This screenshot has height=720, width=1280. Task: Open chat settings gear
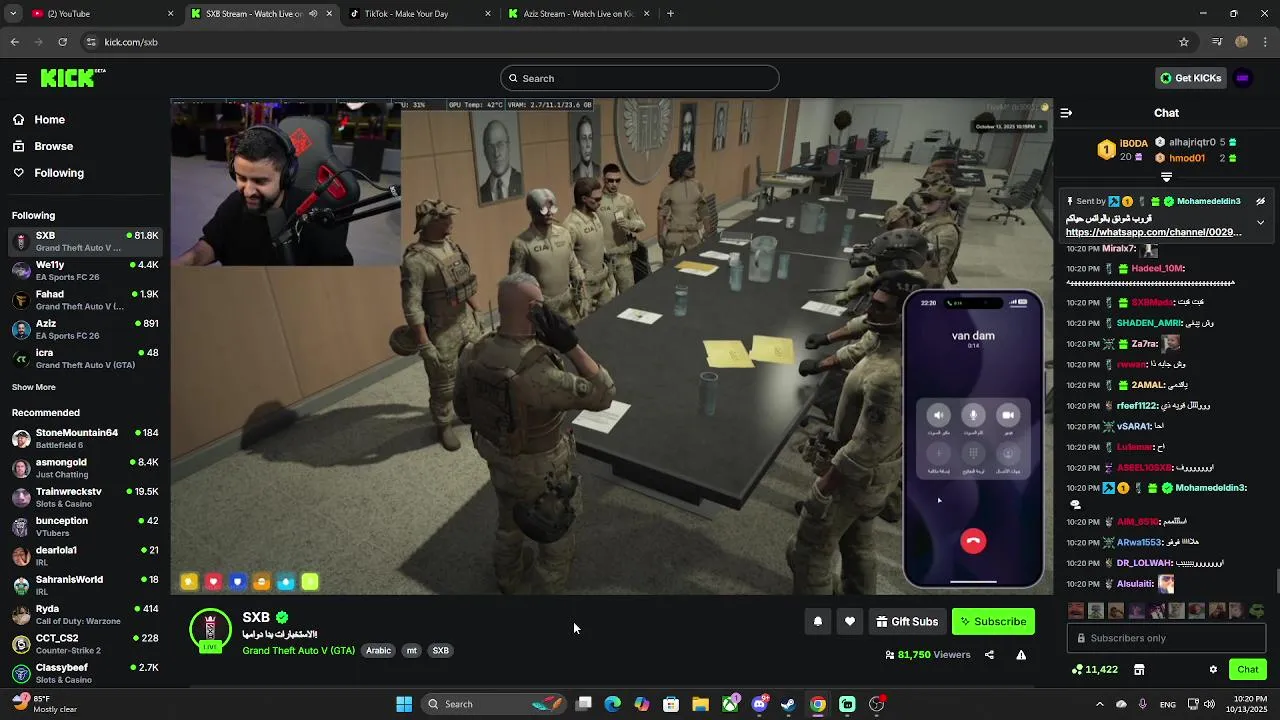tap(1213, 669)
